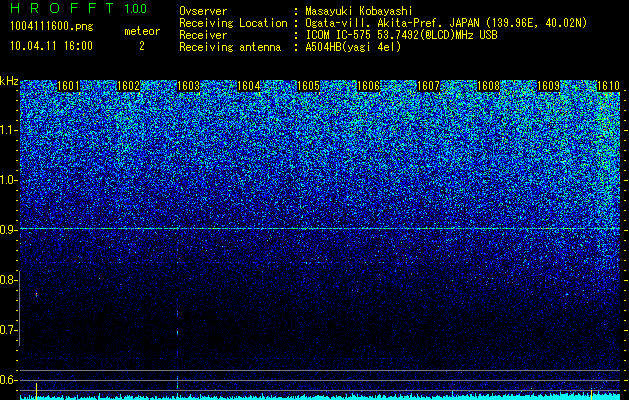The image size is (629, 400).
Task: Click the green carrier line at 0.9 kHz
Action: pyautogui.click(x=320, y=228)
